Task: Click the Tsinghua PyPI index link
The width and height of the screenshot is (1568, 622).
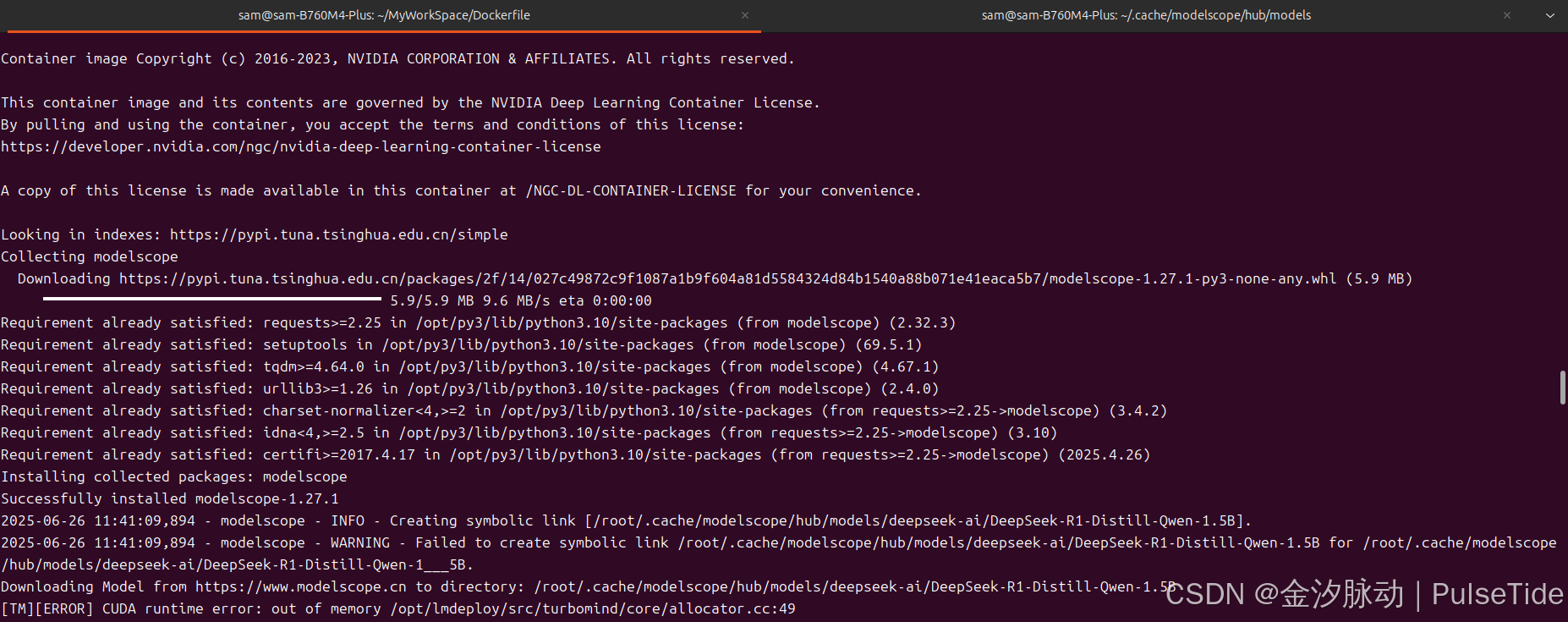Action: click(x=338, y=234)
